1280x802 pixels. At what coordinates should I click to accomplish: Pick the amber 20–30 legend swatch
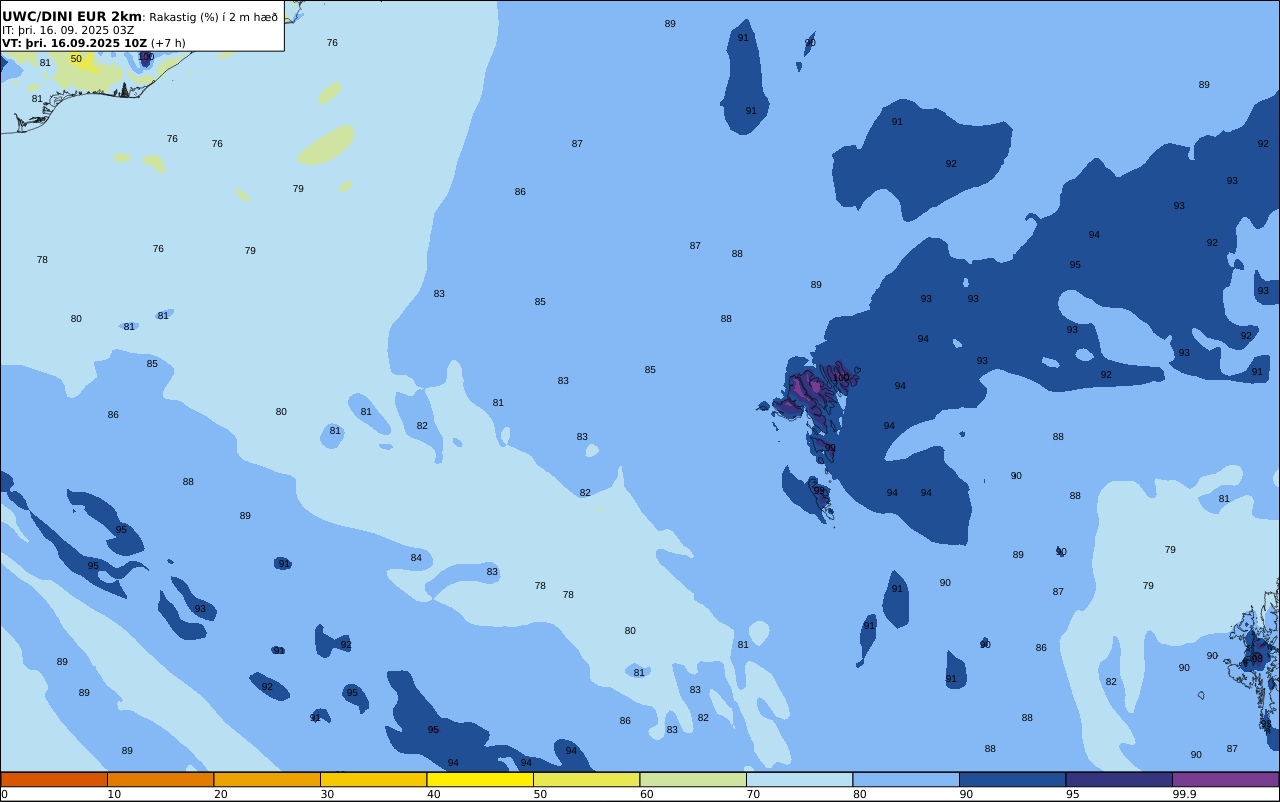[267, 779]
